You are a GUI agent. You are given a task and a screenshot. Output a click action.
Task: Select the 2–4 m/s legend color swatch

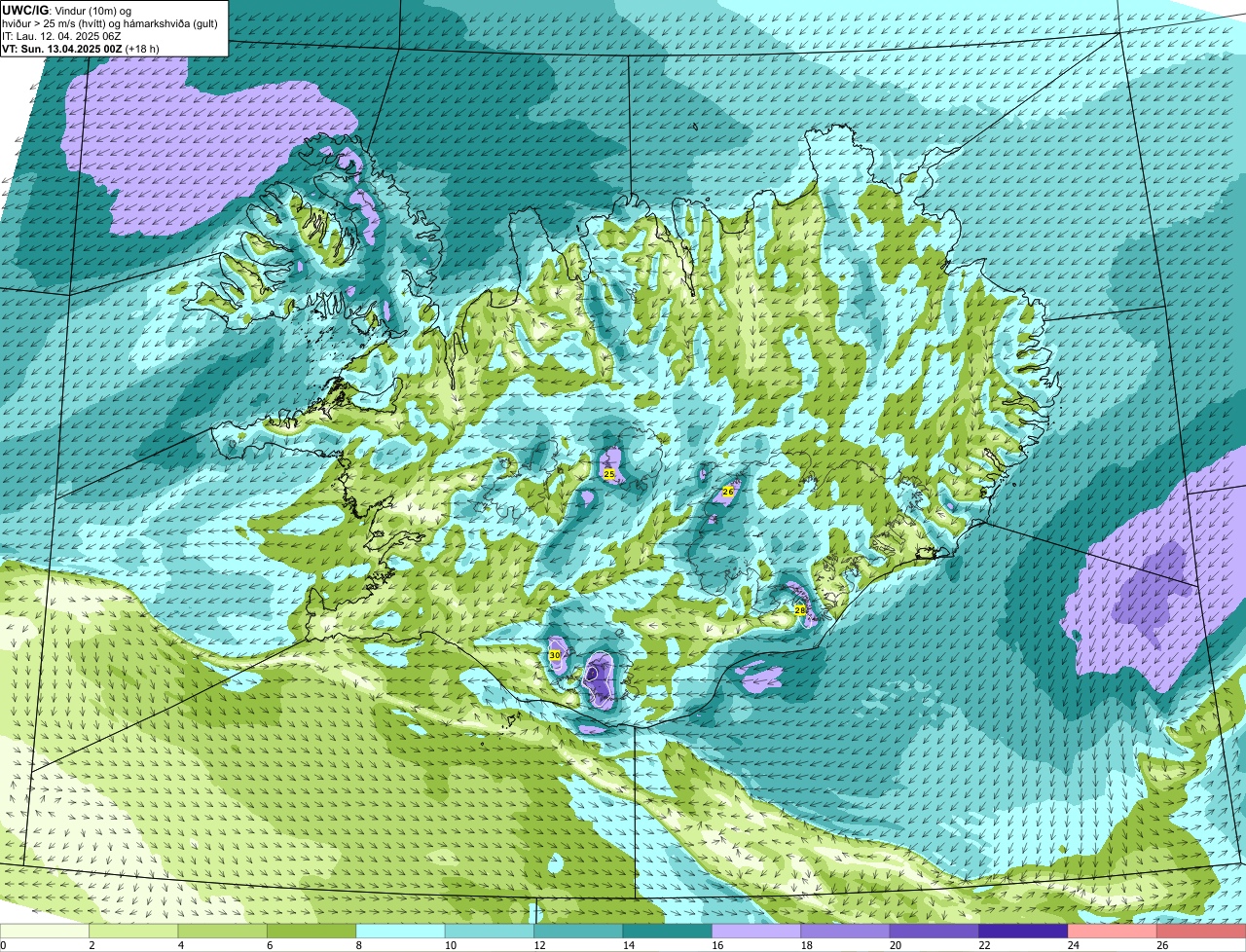coord(134,931)
